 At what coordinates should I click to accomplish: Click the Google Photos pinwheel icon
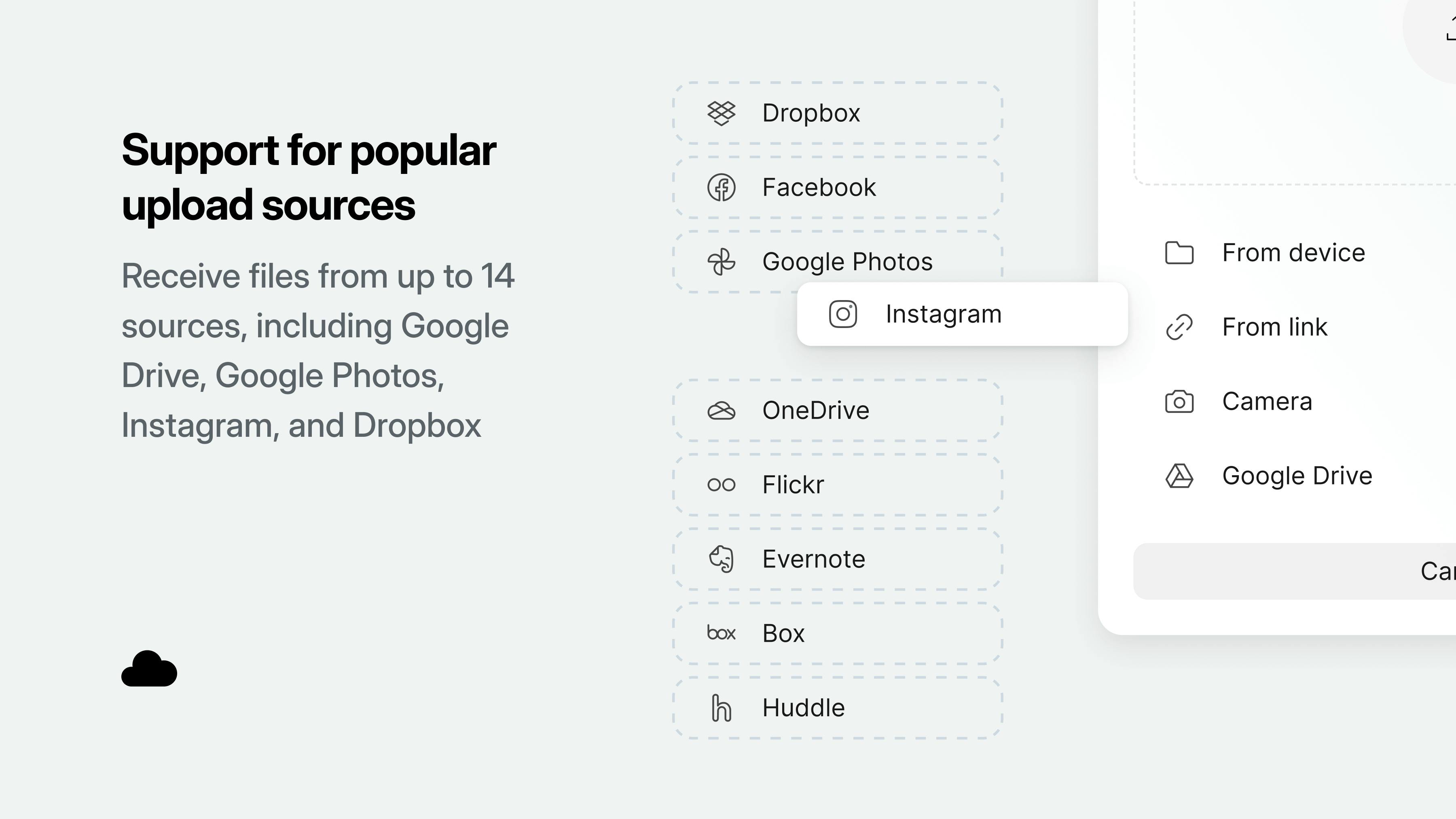point(721,262)
